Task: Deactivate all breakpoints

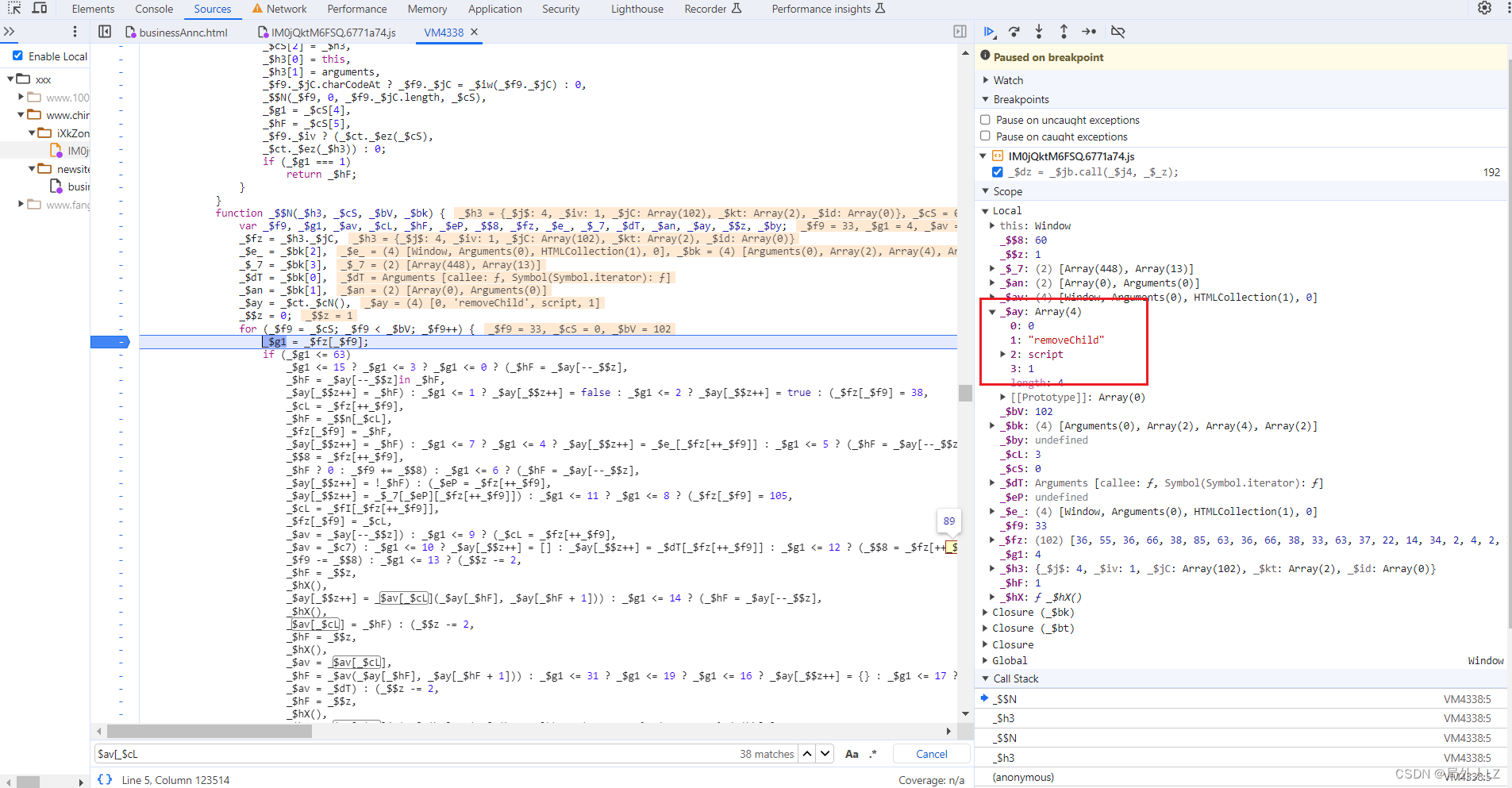Action: pyautogui.click(x=1118, y=32)
